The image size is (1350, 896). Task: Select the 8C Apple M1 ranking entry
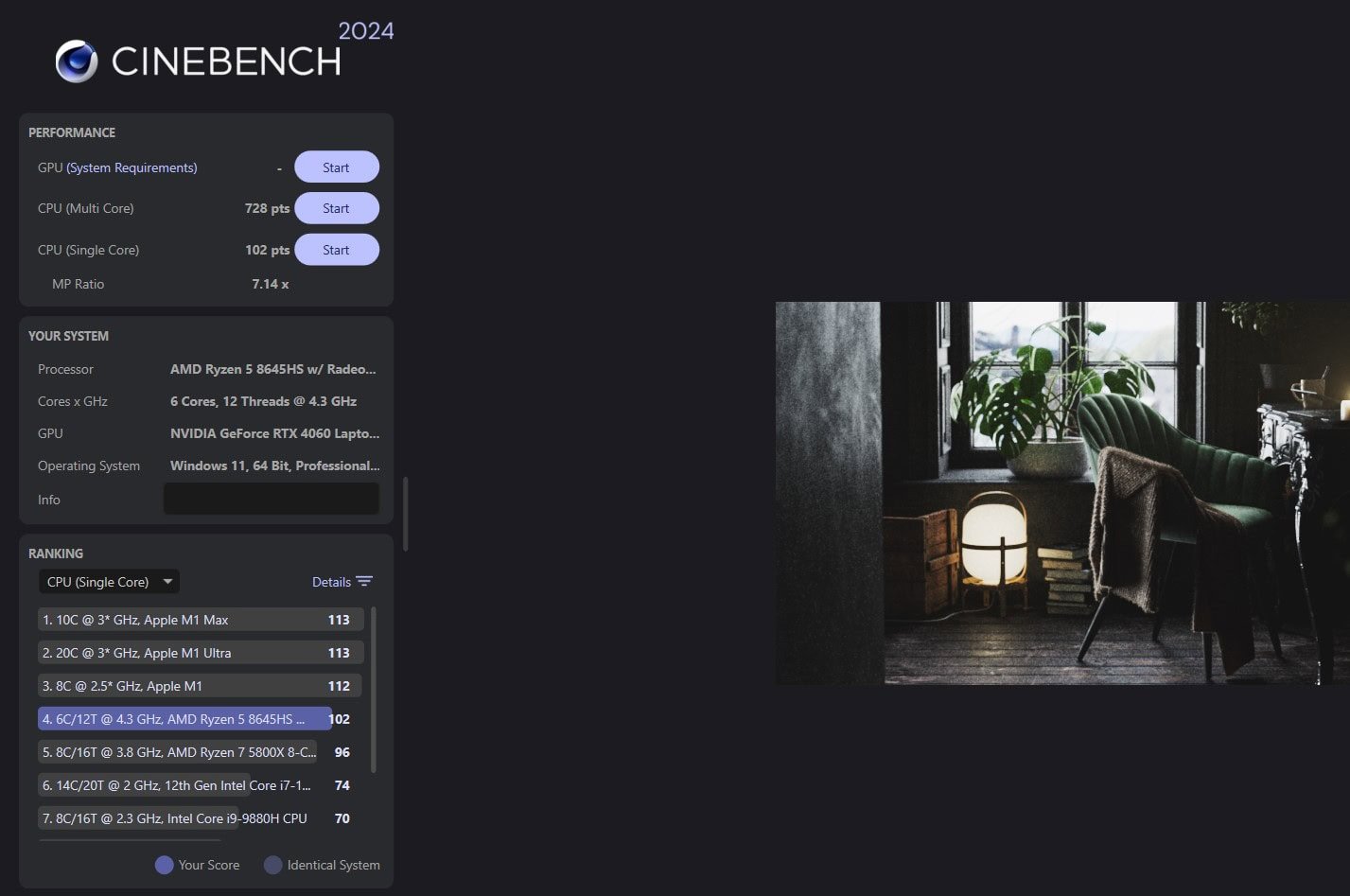[201, 686]
